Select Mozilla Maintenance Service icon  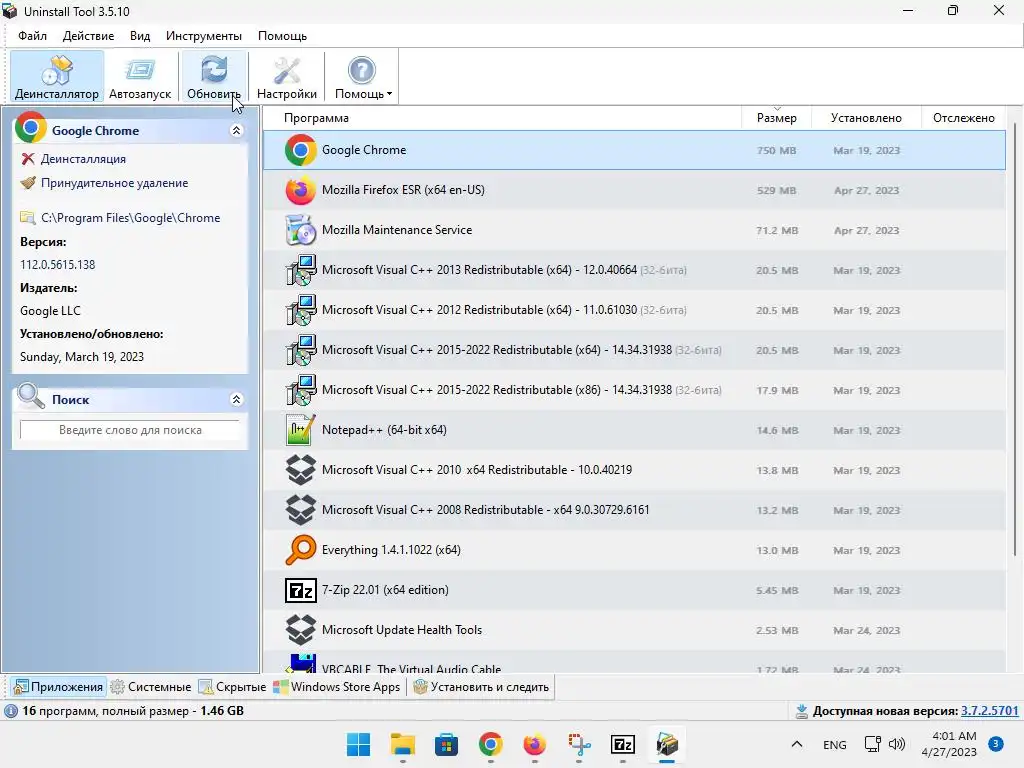[300, 230]
